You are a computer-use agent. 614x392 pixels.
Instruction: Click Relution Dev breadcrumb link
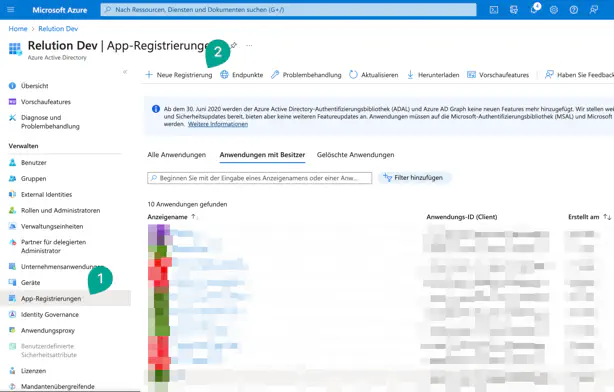coord(58,29)
